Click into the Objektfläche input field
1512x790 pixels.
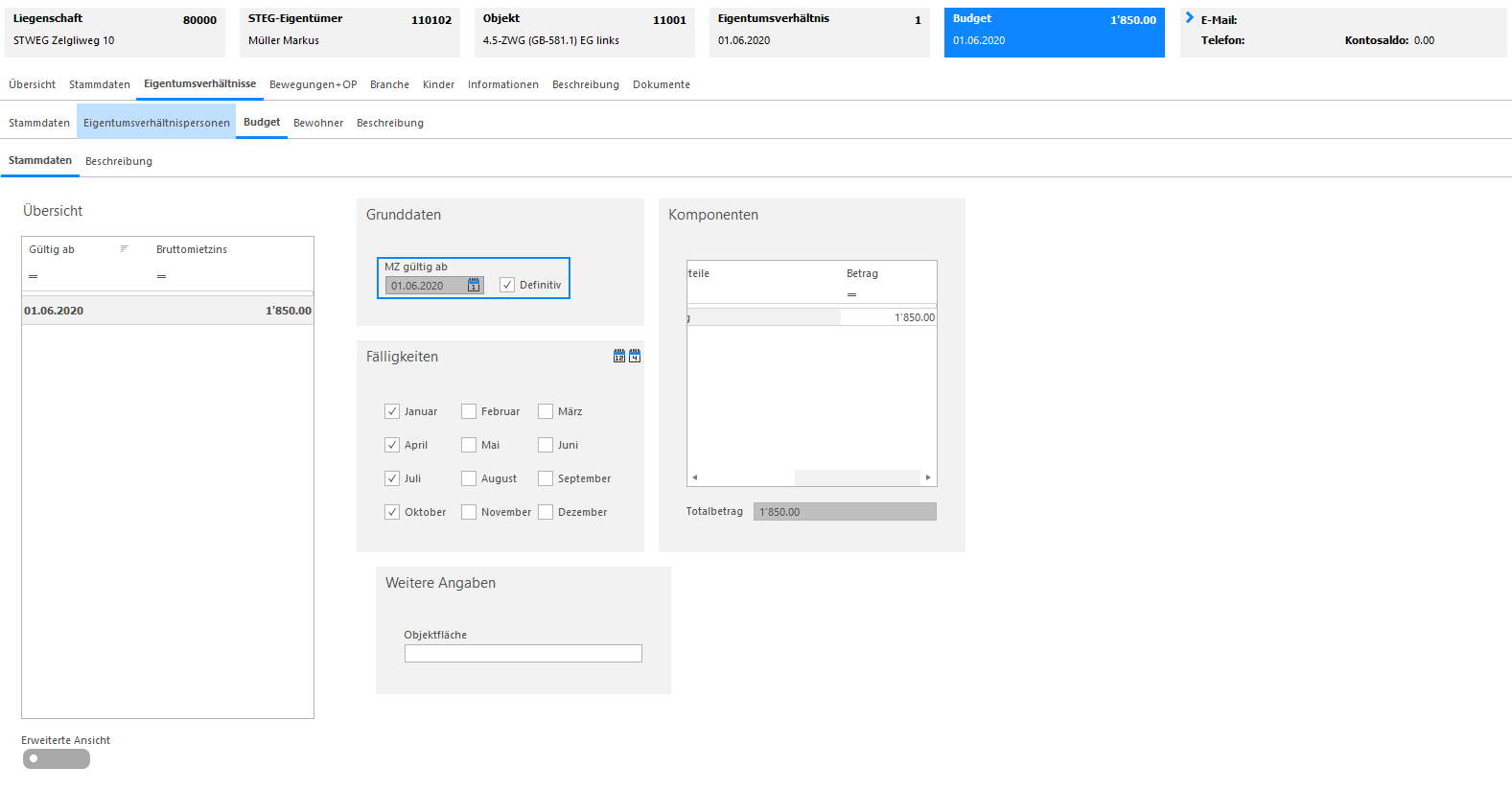pos(523,654)
